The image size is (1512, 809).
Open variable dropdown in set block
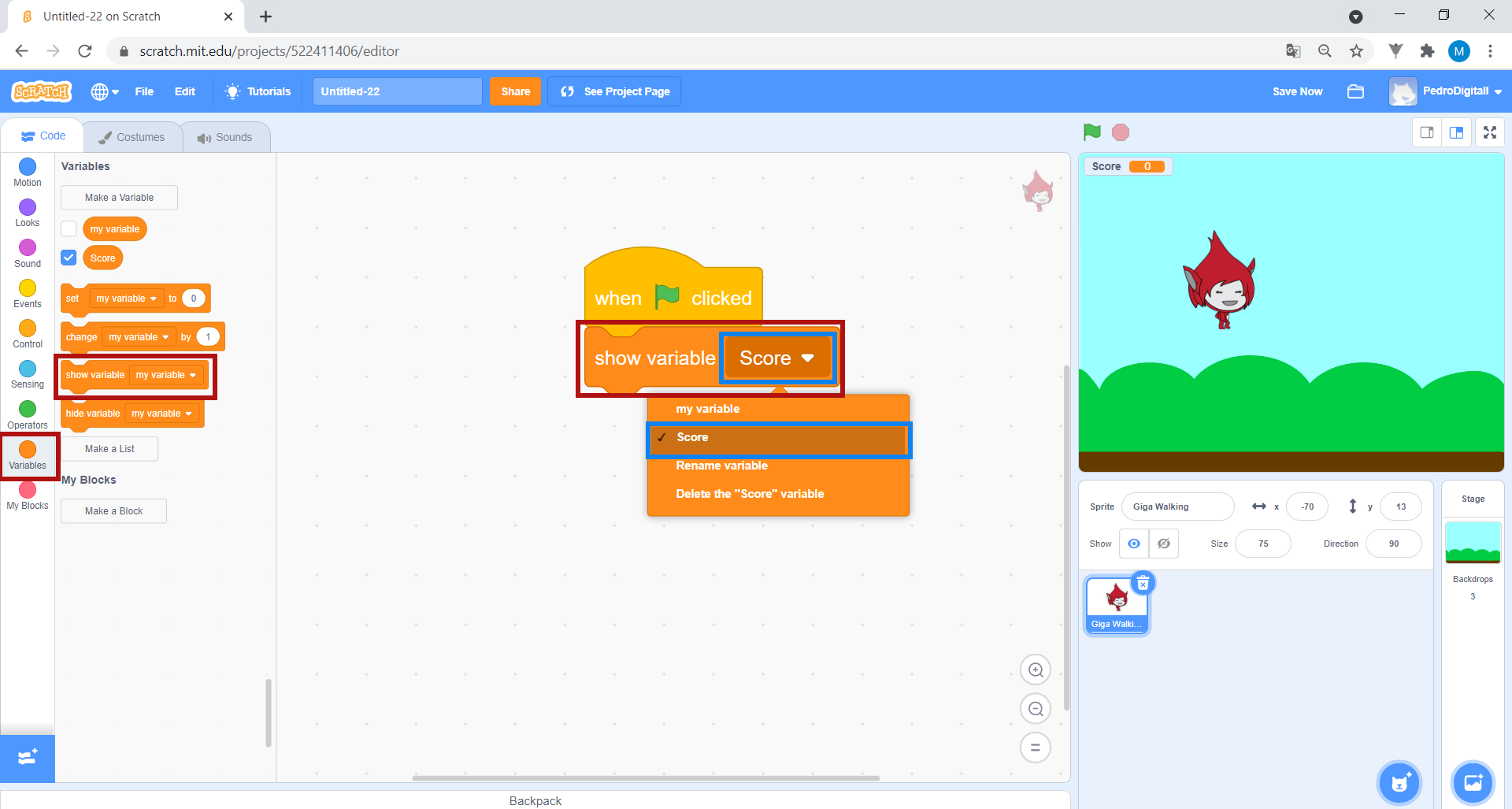click(x=126, y=299)
